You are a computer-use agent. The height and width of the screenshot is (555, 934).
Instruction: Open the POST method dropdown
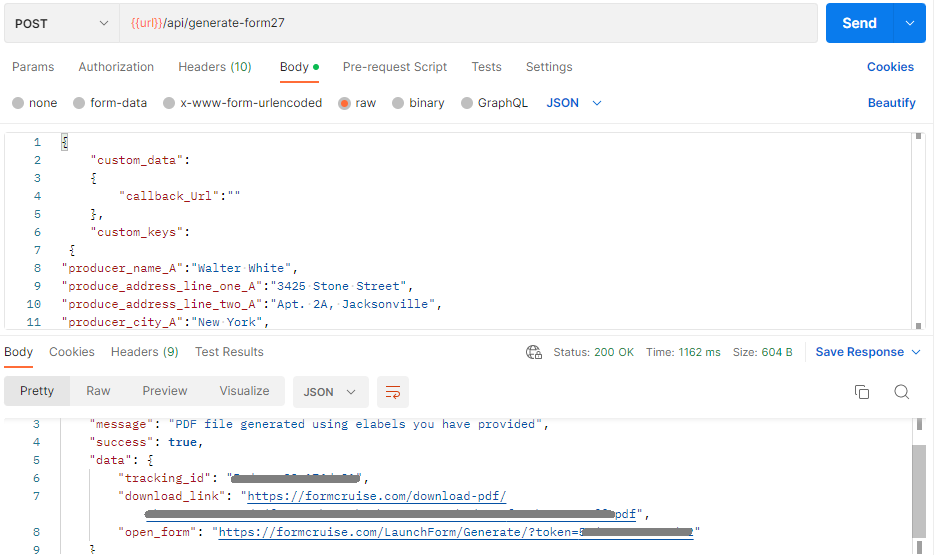(x=62, y=23)
